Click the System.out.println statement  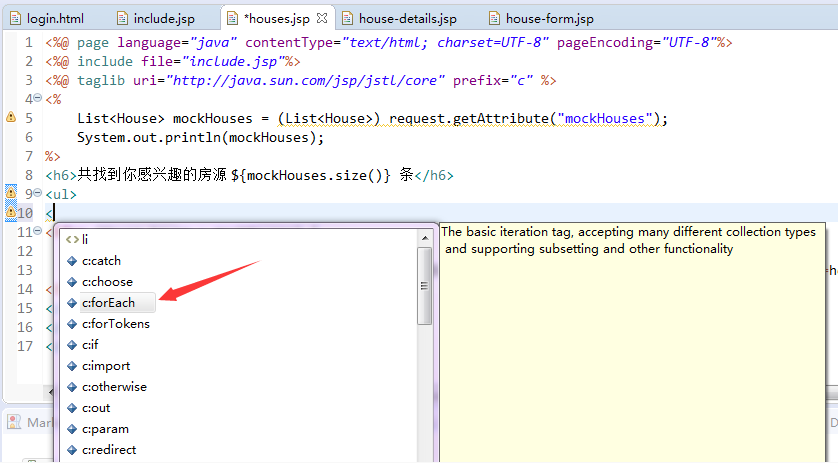pos(200,137)
